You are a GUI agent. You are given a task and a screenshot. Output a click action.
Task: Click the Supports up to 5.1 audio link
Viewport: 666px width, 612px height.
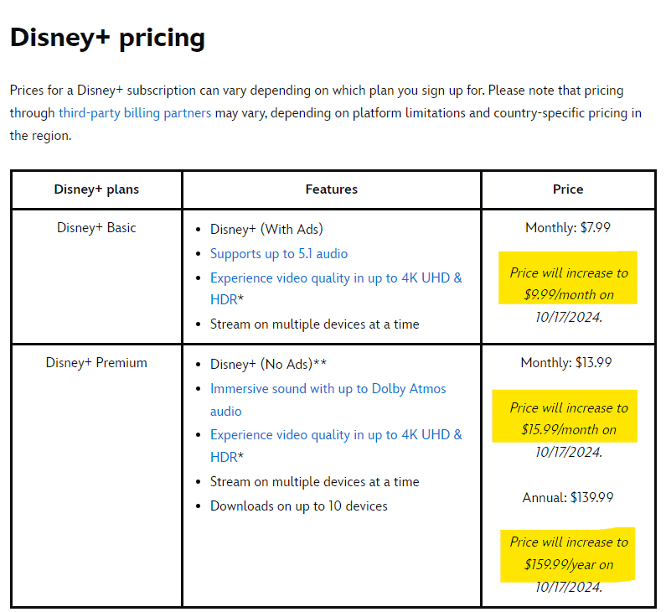[279, 254]
